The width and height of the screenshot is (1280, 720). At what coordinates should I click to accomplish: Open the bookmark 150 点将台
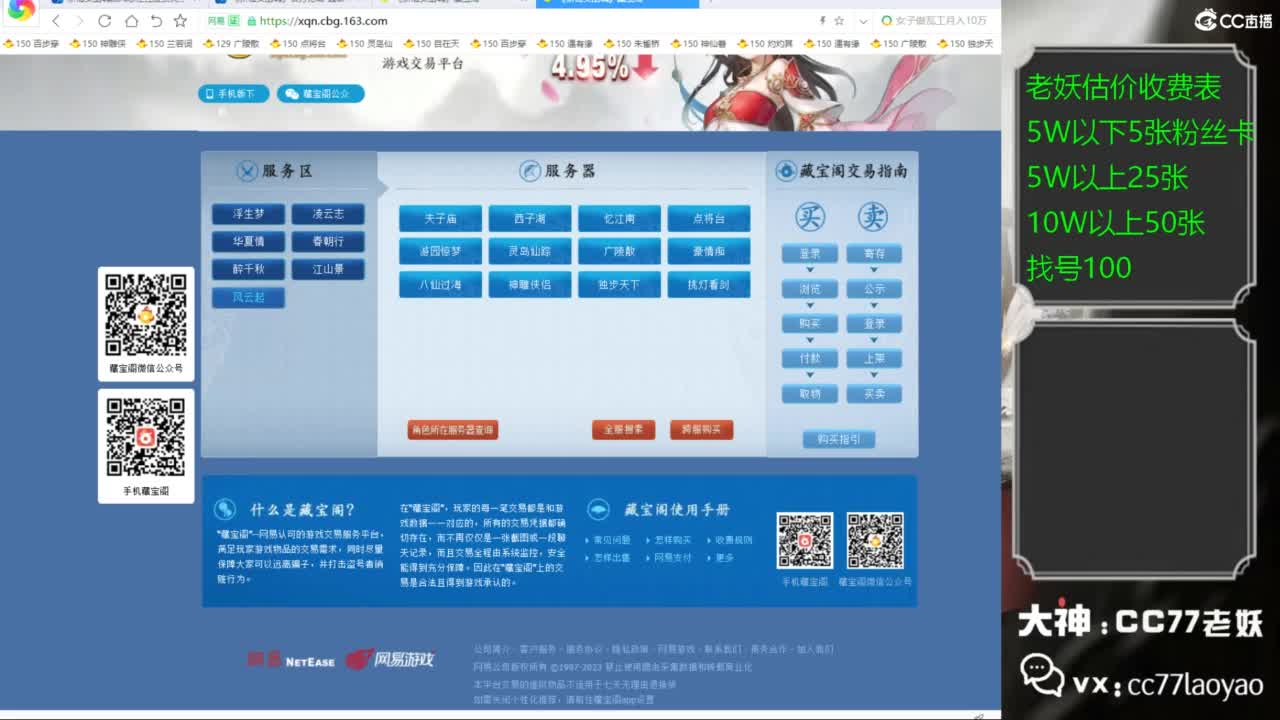298,44
